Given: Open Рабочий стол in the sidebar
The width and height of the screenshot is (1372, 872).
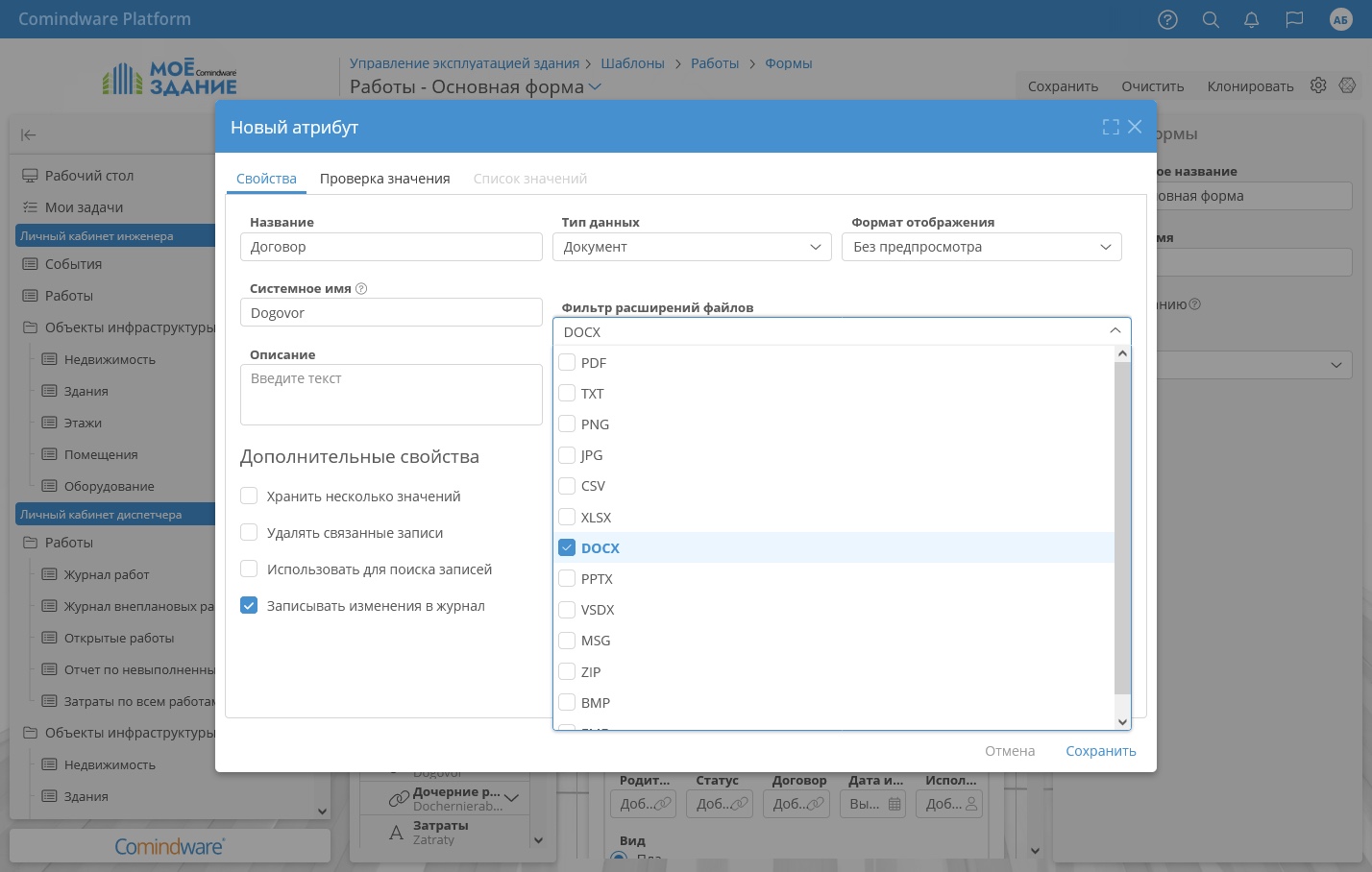Looking at the screenshot, I should coord(89,176).
